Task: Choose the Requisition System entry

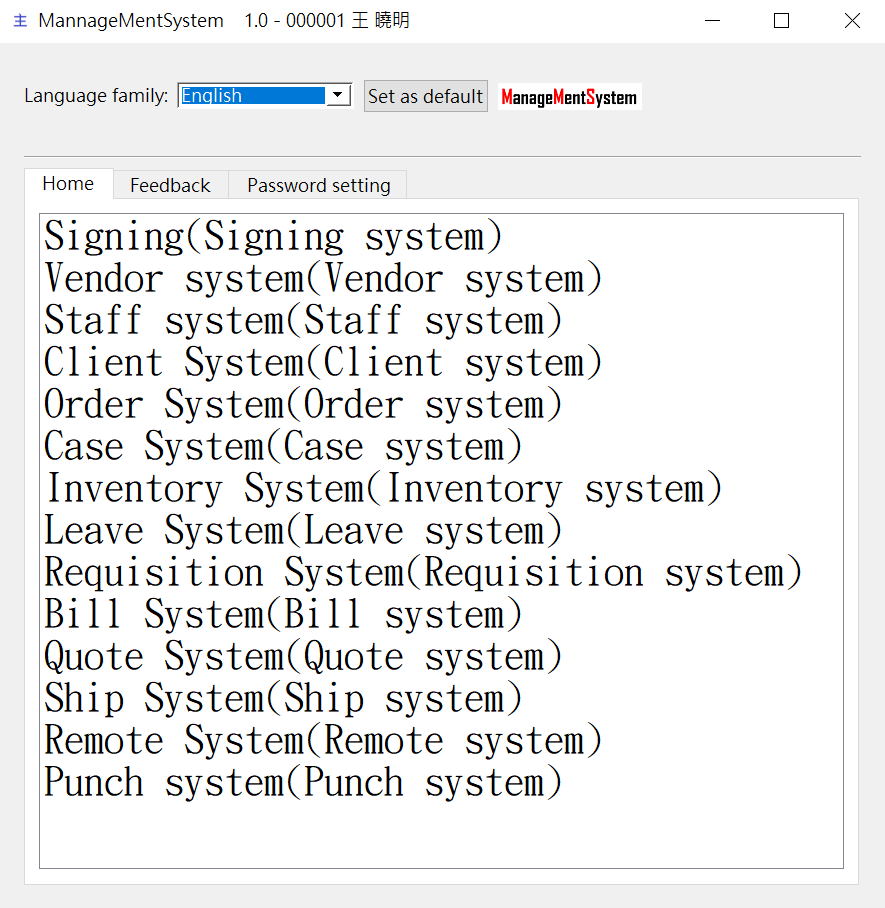Action: (423, 573)
